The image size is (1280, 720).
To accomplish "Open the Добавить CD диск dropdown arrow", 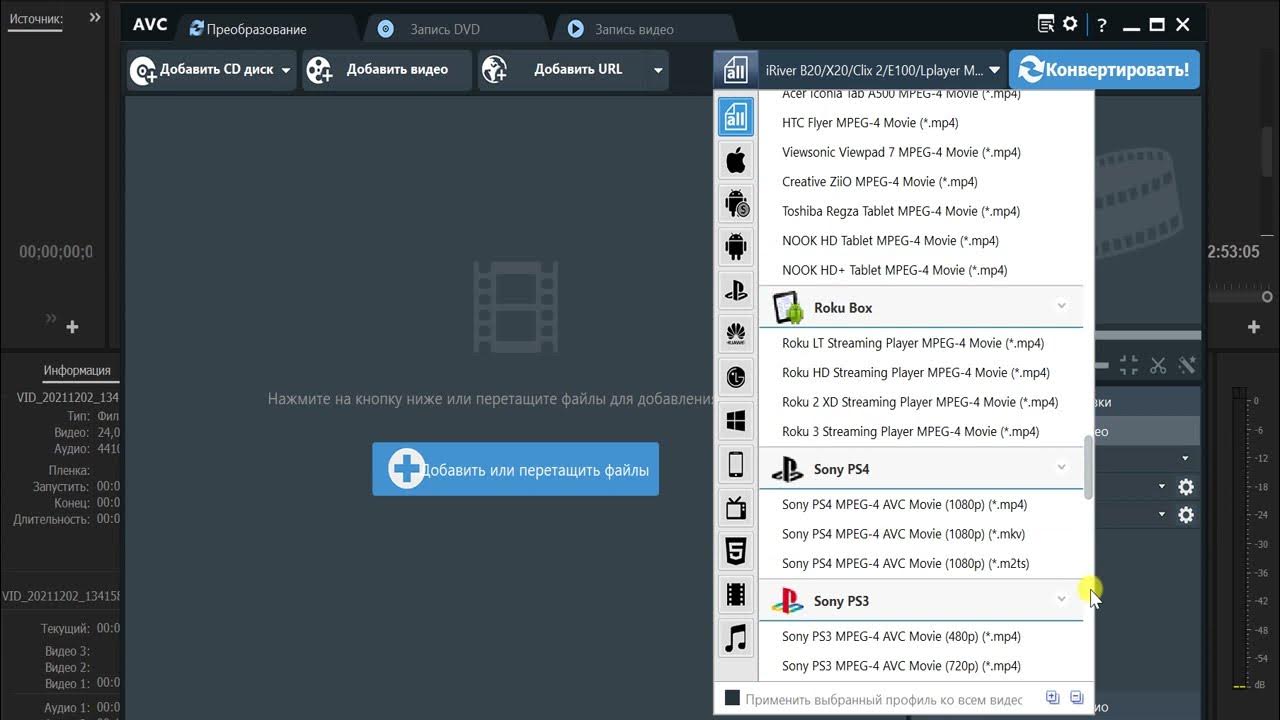I will pos(286,70).
